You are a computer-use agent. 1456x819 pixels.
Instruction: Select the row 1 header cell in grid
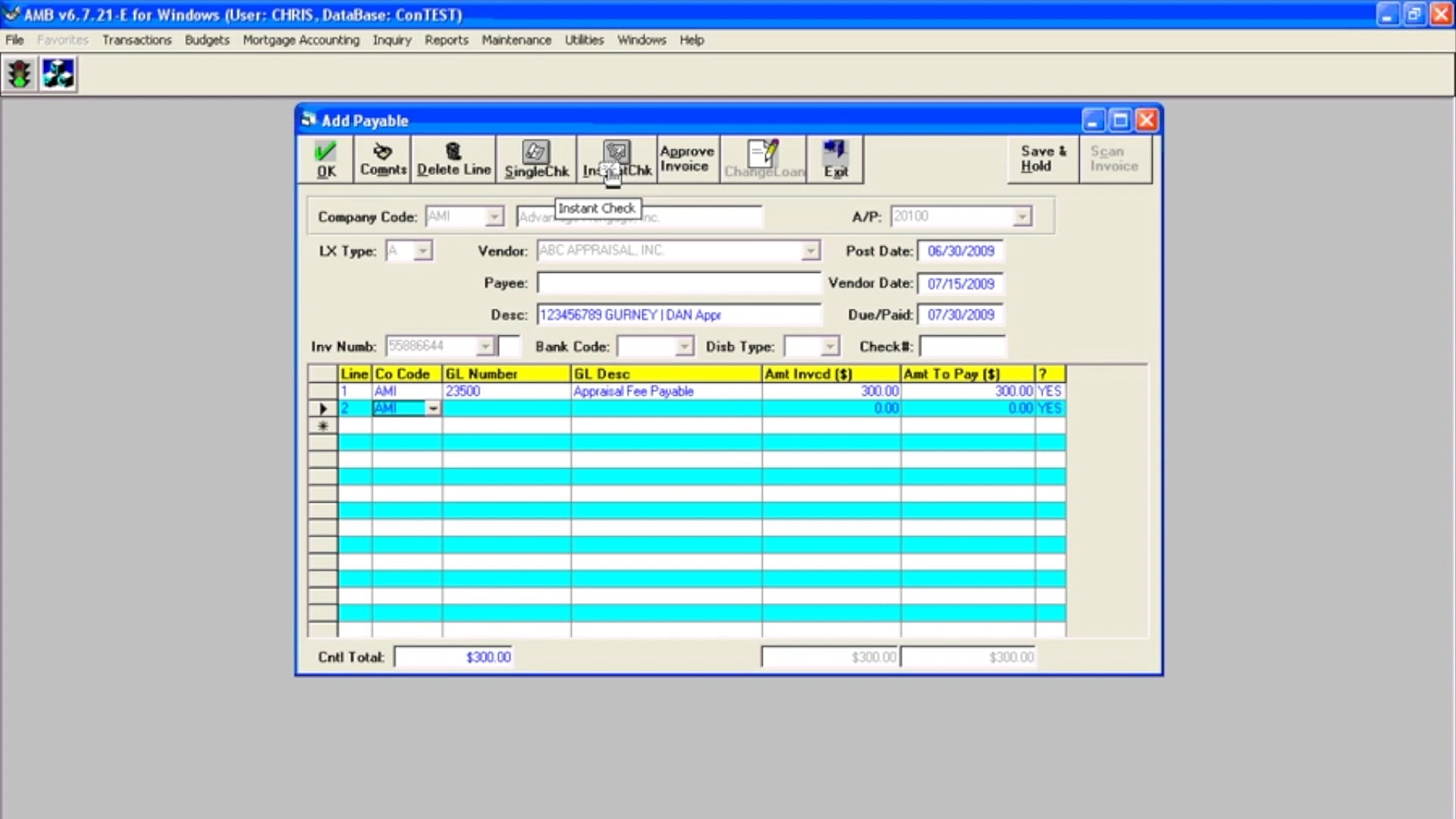[x=322, y=391]
